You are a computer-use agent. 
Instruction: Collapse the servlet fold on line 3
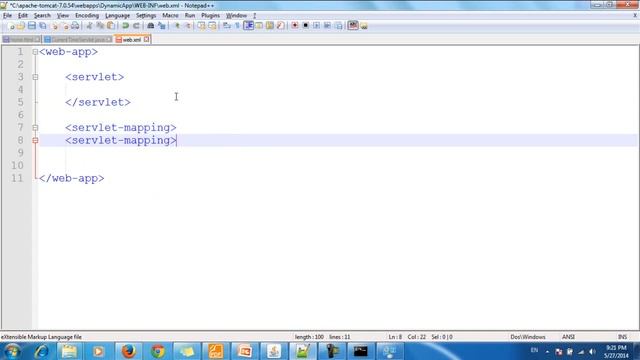(35, 77)
